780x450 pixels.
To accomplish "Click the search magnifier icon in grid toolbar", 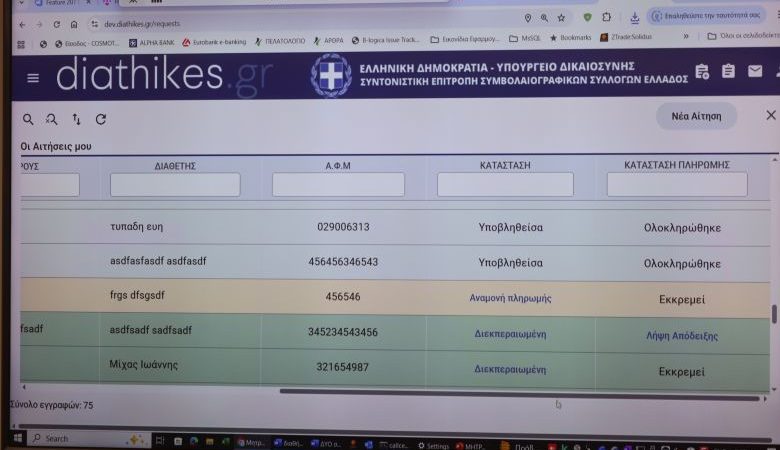I will tap(28, 119).
